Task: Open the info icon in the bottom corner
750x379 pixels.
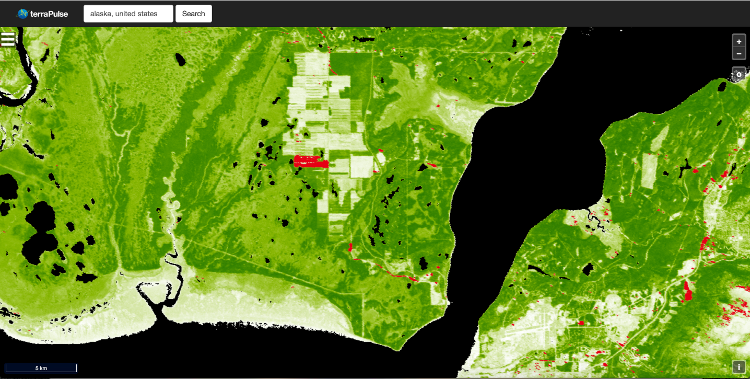Action: 739,367
